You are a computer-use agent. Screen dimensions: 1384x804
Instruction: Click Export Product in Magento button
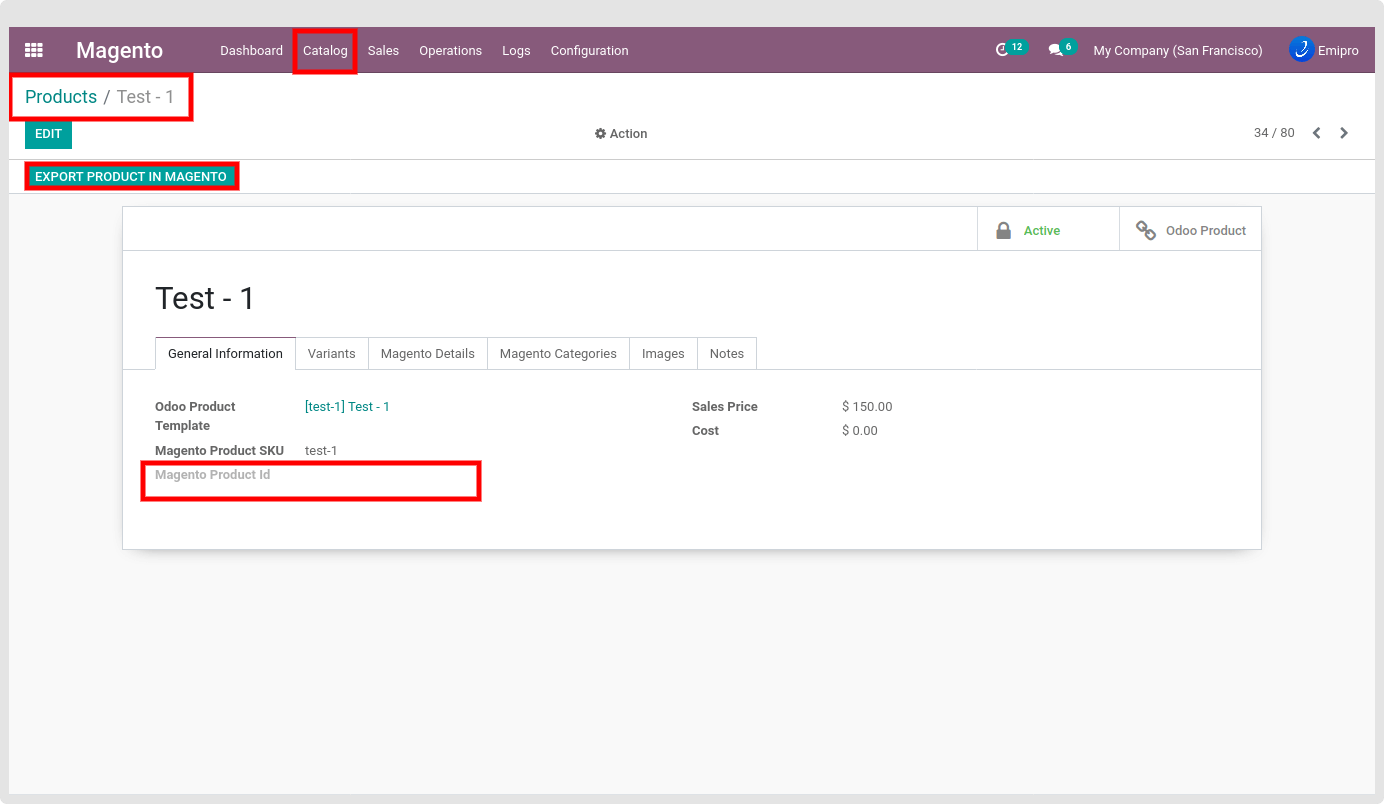(x=131, y=176)
